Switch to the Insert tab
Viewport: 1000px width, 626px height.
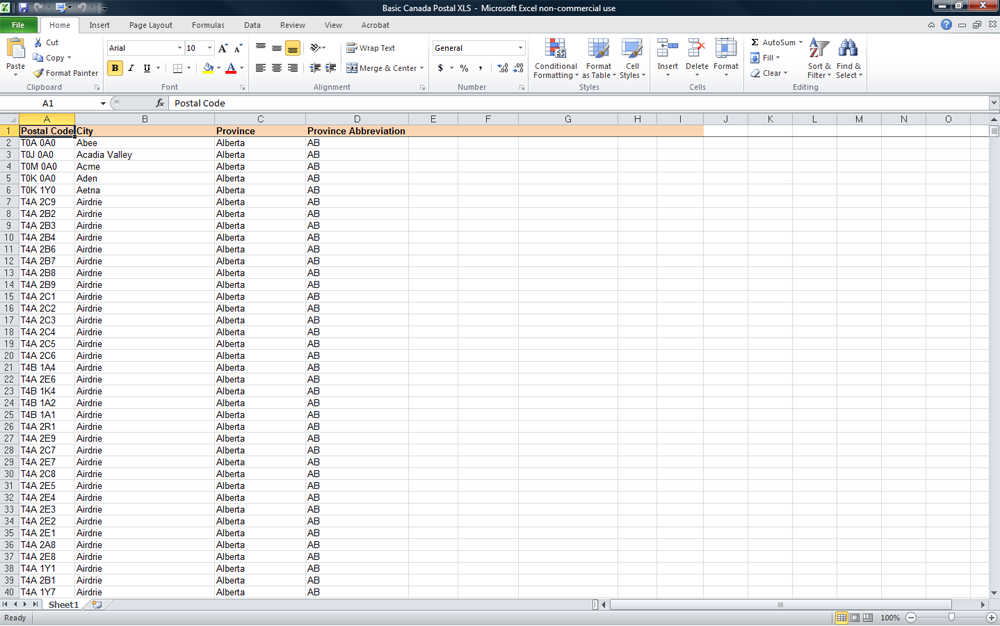click(99, 25)
